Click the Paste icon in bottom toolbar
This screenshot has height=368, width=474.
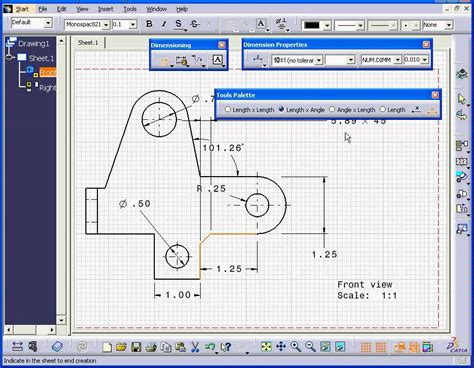tap(180, 347)
